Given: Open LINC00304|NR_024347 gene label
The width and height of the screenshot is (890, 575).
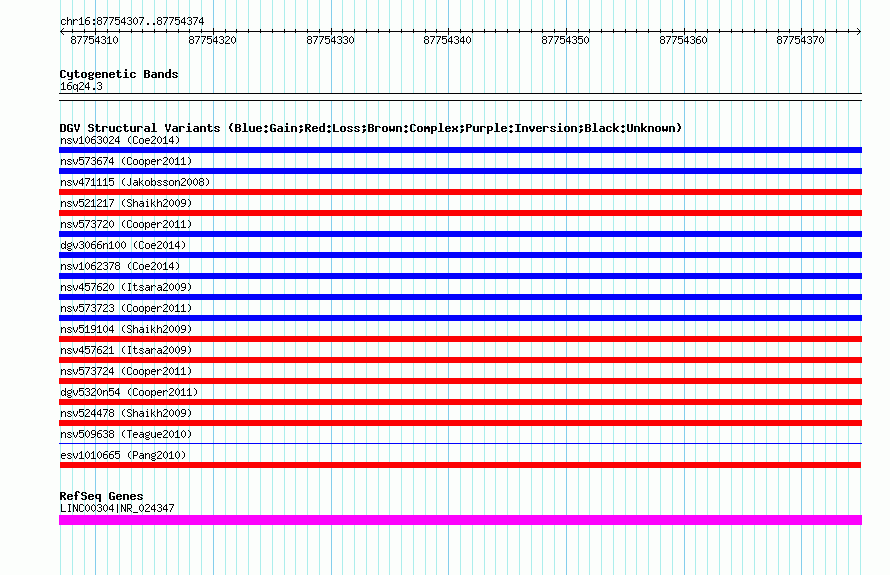Looking at the screenshot, I should click(x=117, y=508).
